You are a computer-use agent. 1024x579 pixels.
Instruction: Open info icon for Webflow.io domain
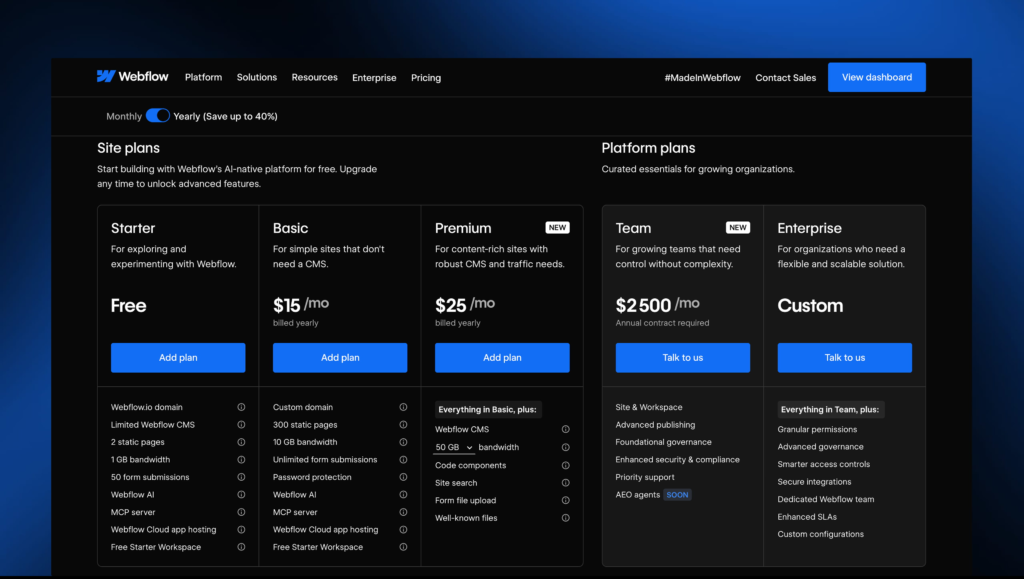click(241, 407)
